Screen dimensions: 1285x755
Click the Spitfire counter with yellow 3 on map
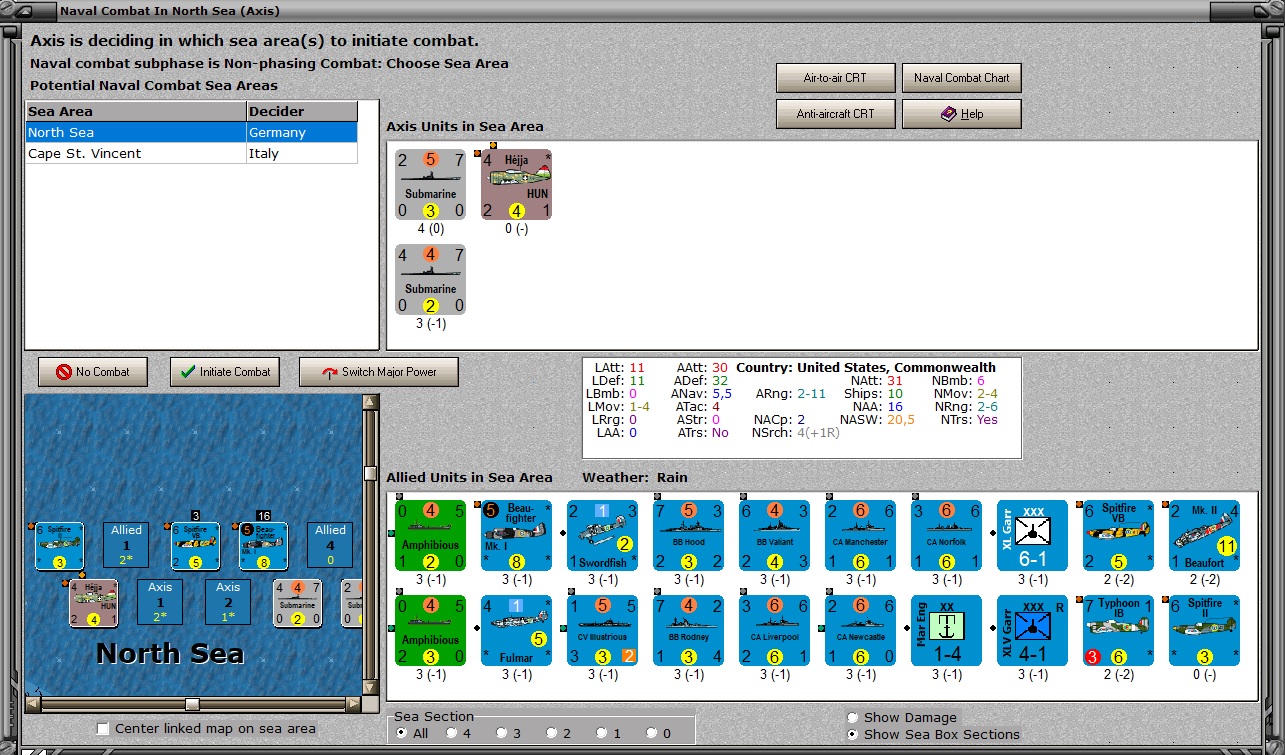click(x=59, y=546)
